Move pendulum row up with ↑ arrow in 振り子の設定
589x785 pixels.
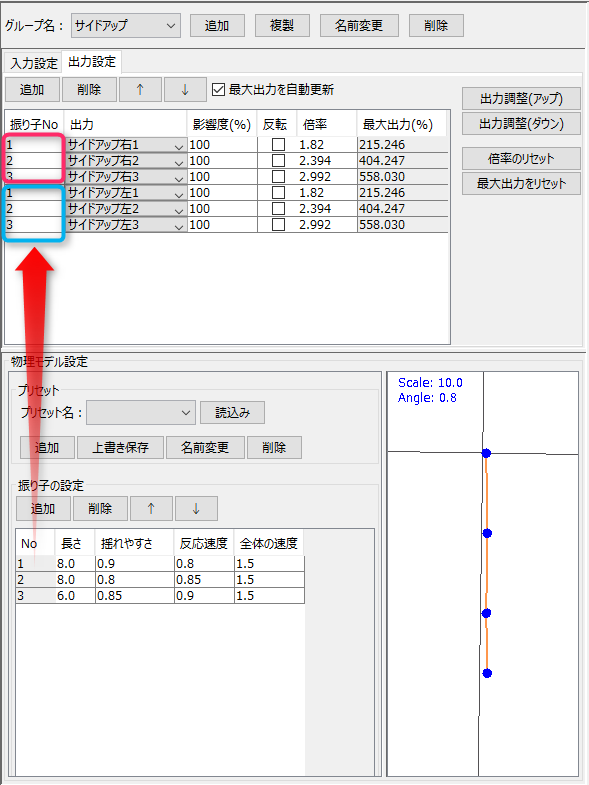click(151, 509)
